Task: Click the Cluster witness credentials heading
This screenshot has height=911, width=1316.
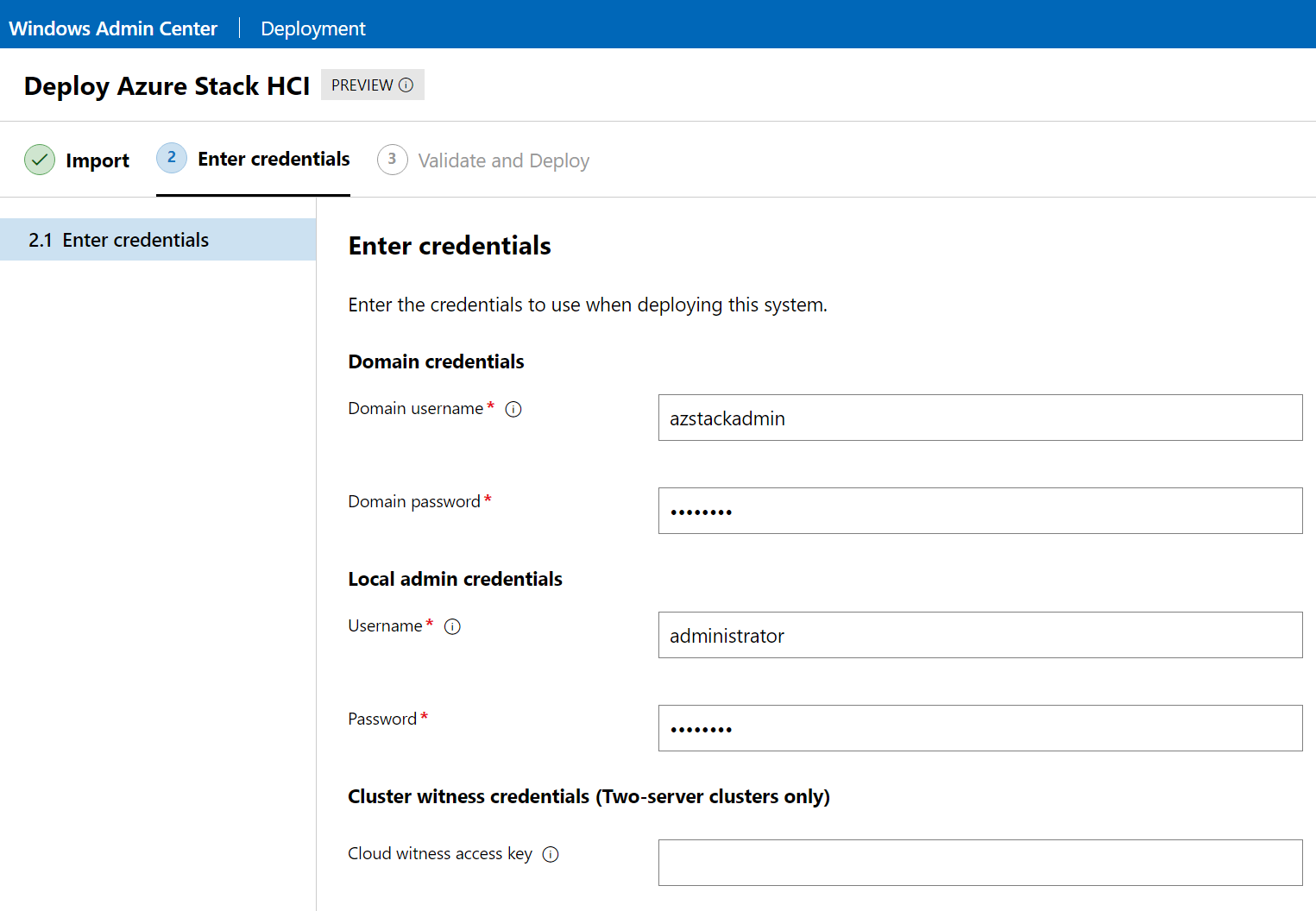Action: point(589,796)
